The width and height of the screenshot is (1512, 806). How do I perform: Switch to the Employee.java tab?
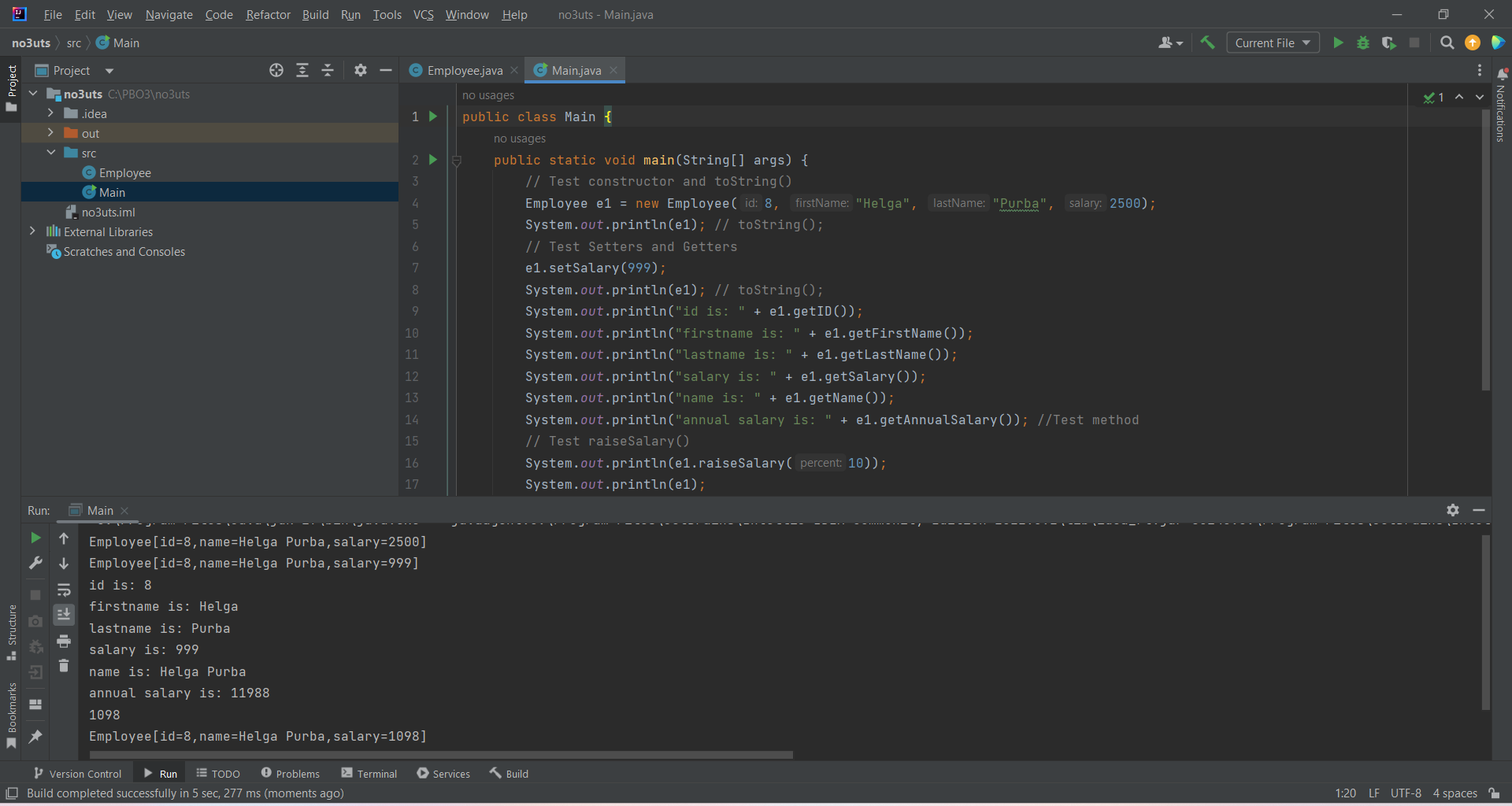pos(463,70)
